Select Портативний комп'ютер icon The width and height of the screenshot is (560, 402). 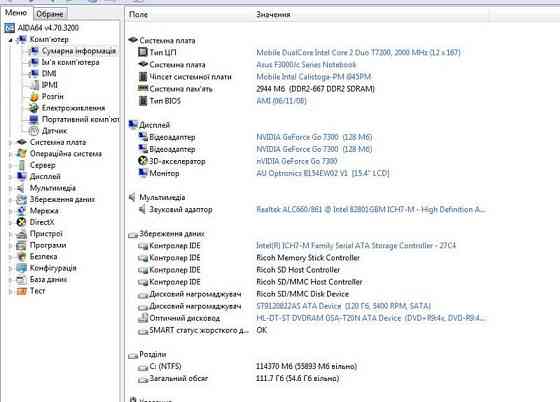[34, 119]
